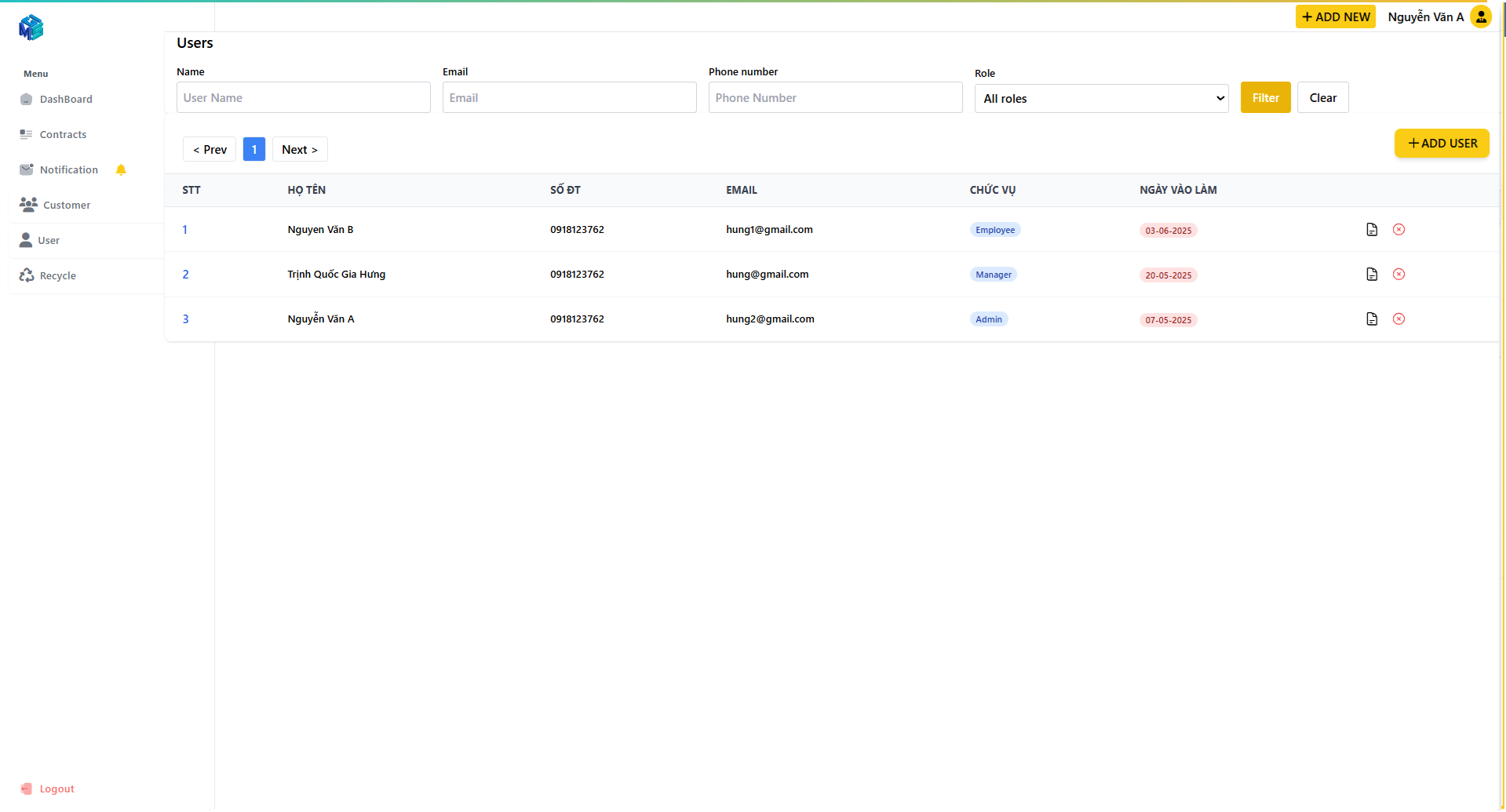This screenshot has width=1506, height=812.
Task: Delete user Trịnh Quốc Gia Hưng
Action: point(1398,275)
